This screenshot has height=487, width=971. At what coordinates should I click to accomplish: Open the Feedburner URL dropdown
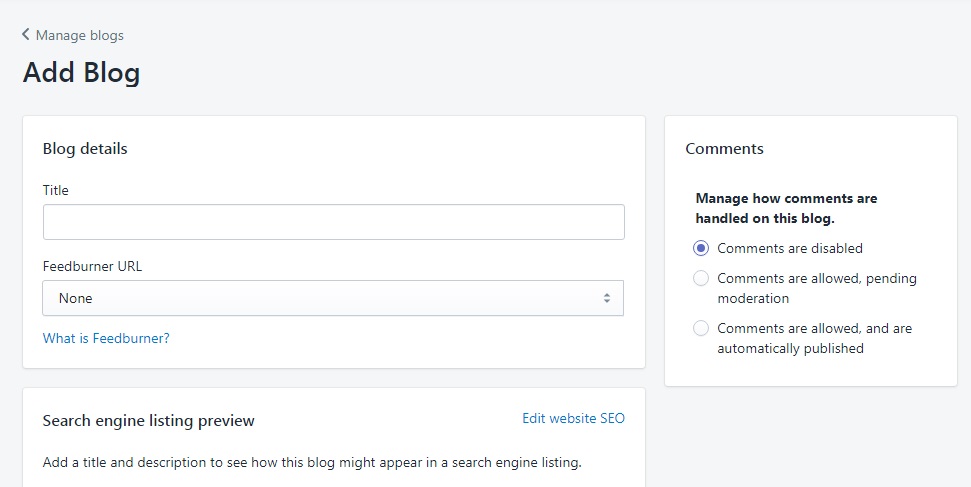[333, 298]
